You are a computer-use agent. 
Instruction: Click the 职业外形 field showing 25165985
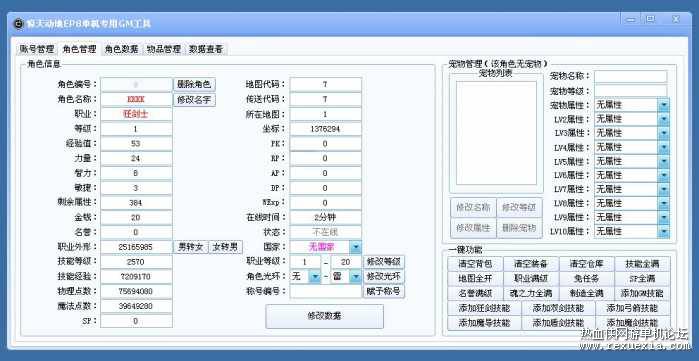coord(136,247)
